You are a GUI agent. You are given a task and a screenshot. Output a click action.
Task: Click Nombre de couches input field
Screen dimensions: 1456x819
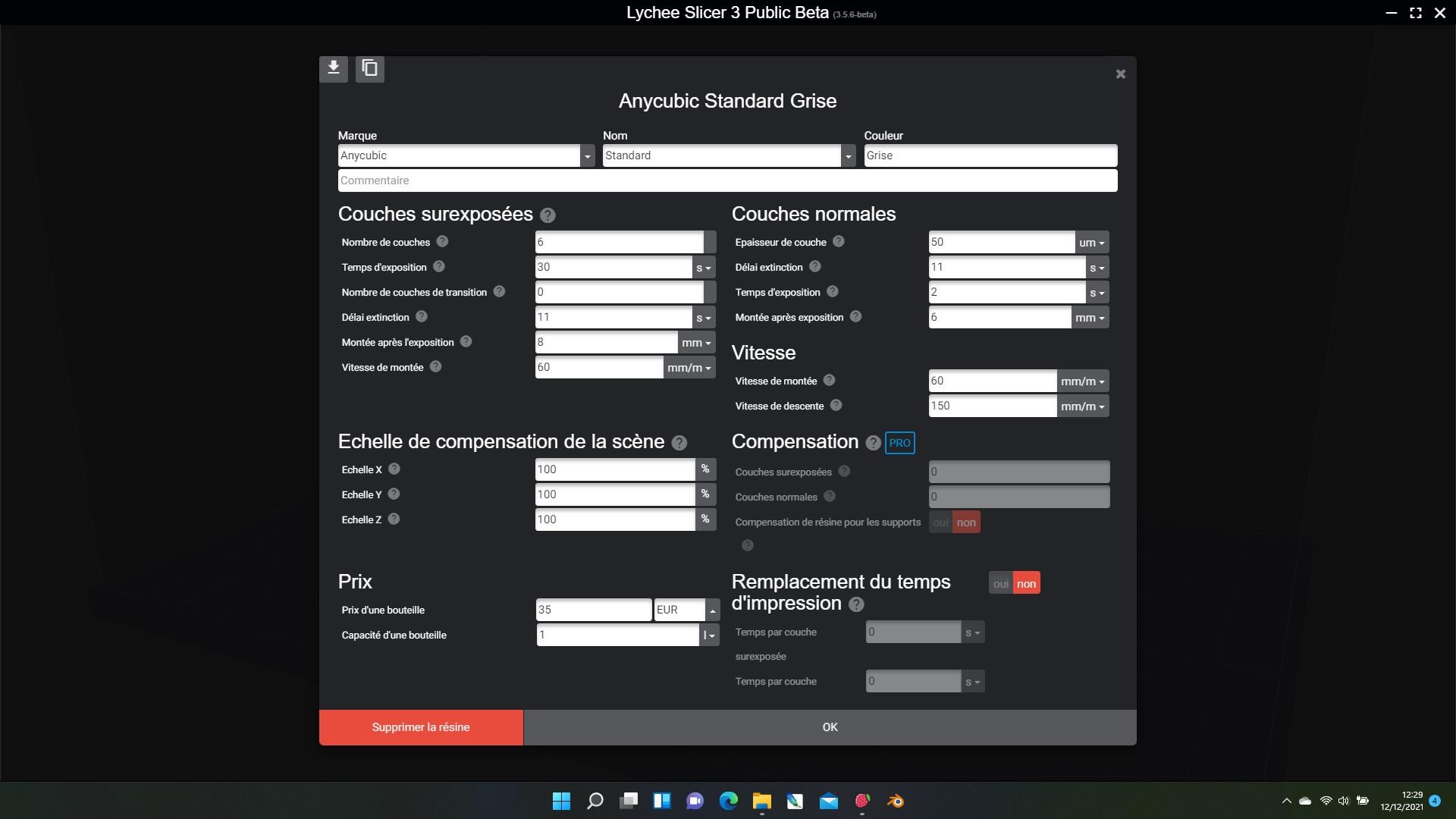point(619,242)
